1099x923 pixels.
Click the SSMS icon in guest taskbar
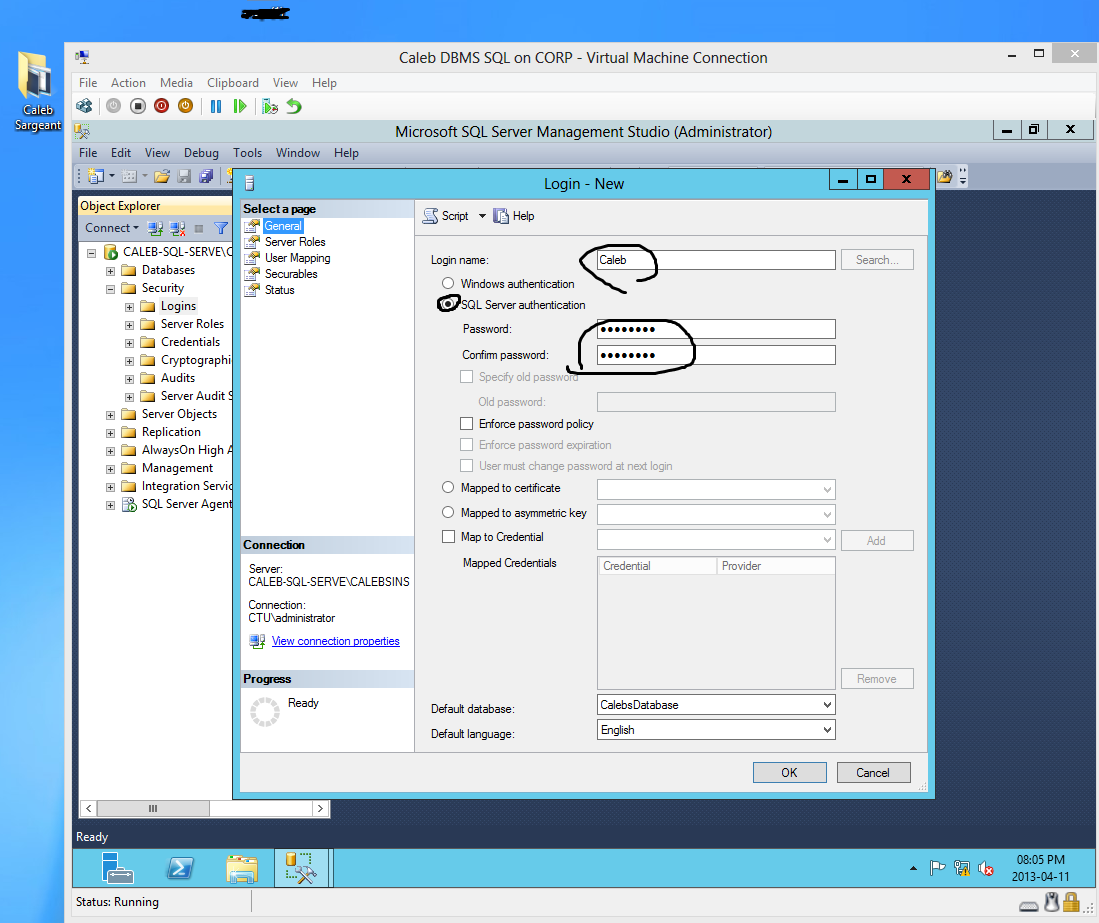point(301,868)
